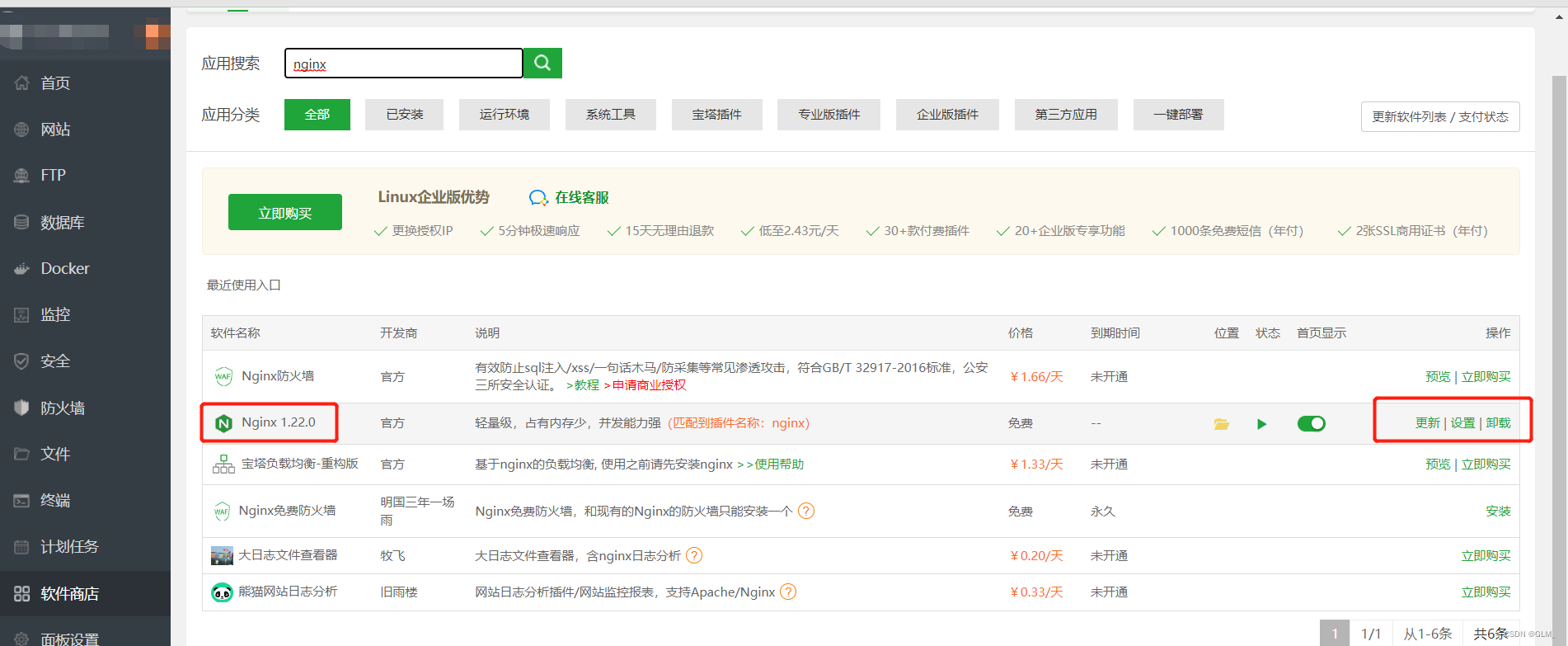The image size is (1568, 646).
Task: Click the green Nginx 1.22.0 logo icon
Action: tap(223, 423)
